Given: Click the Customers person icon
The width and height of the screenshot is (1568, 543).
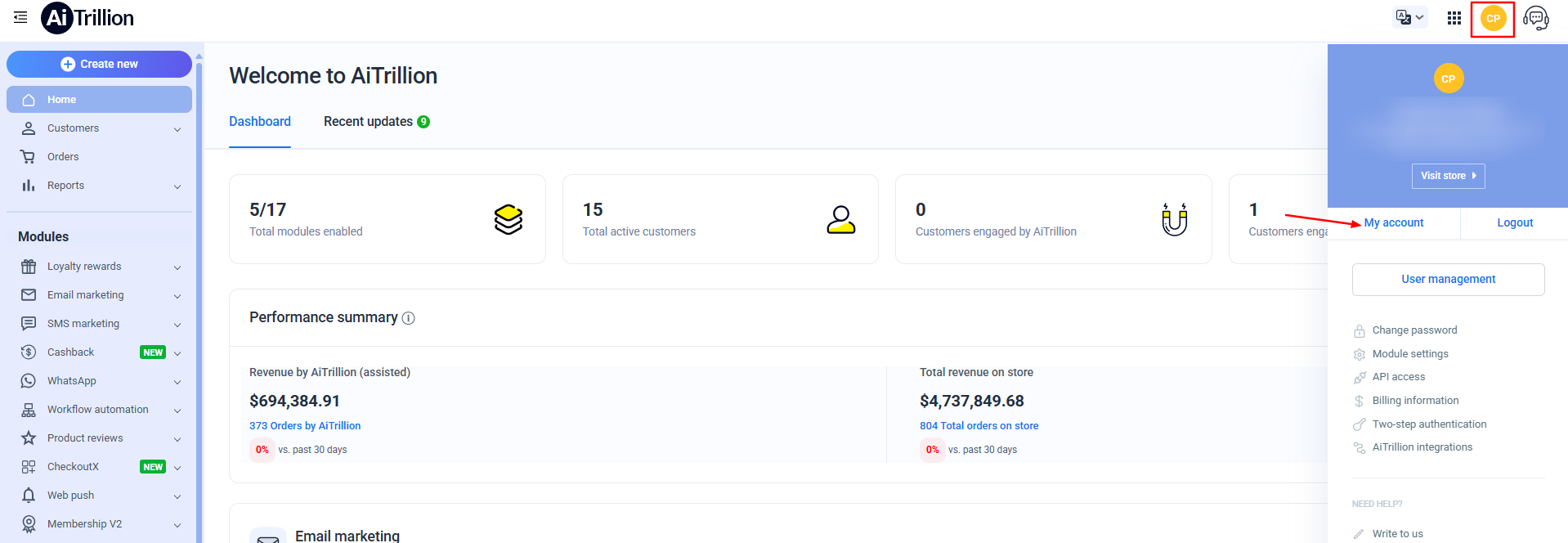Looking at the screenshot, I should (29, 128).
